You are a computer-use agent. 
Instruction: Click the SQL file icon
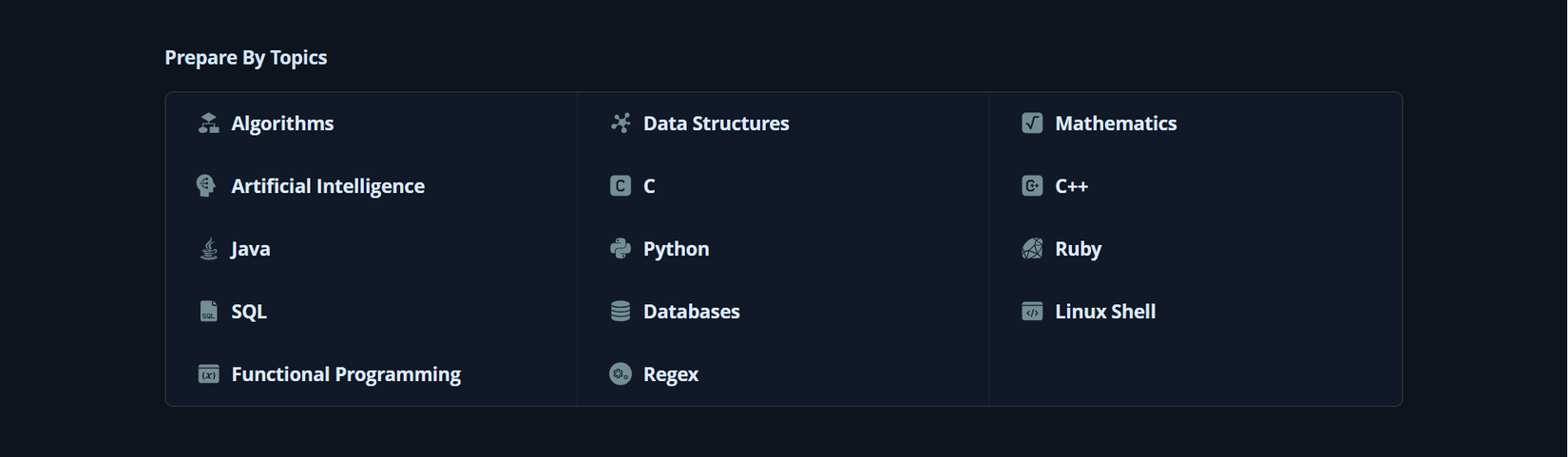pos(208,312)
